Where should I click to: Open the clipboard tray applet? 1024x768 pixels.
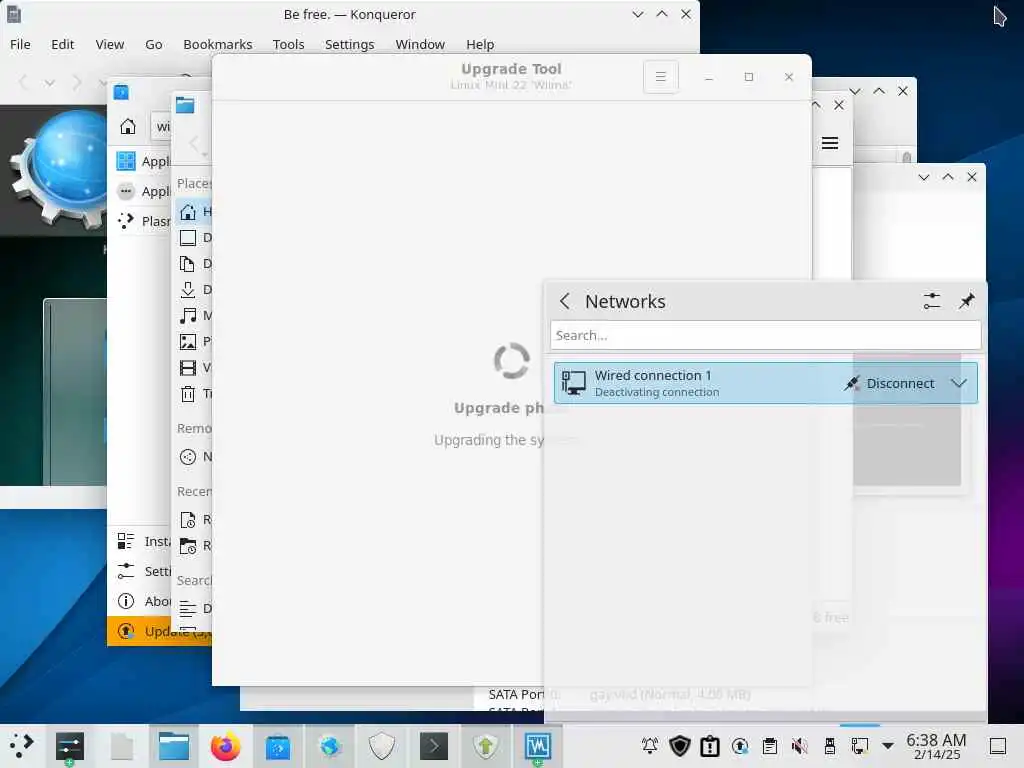pos(770,746)
